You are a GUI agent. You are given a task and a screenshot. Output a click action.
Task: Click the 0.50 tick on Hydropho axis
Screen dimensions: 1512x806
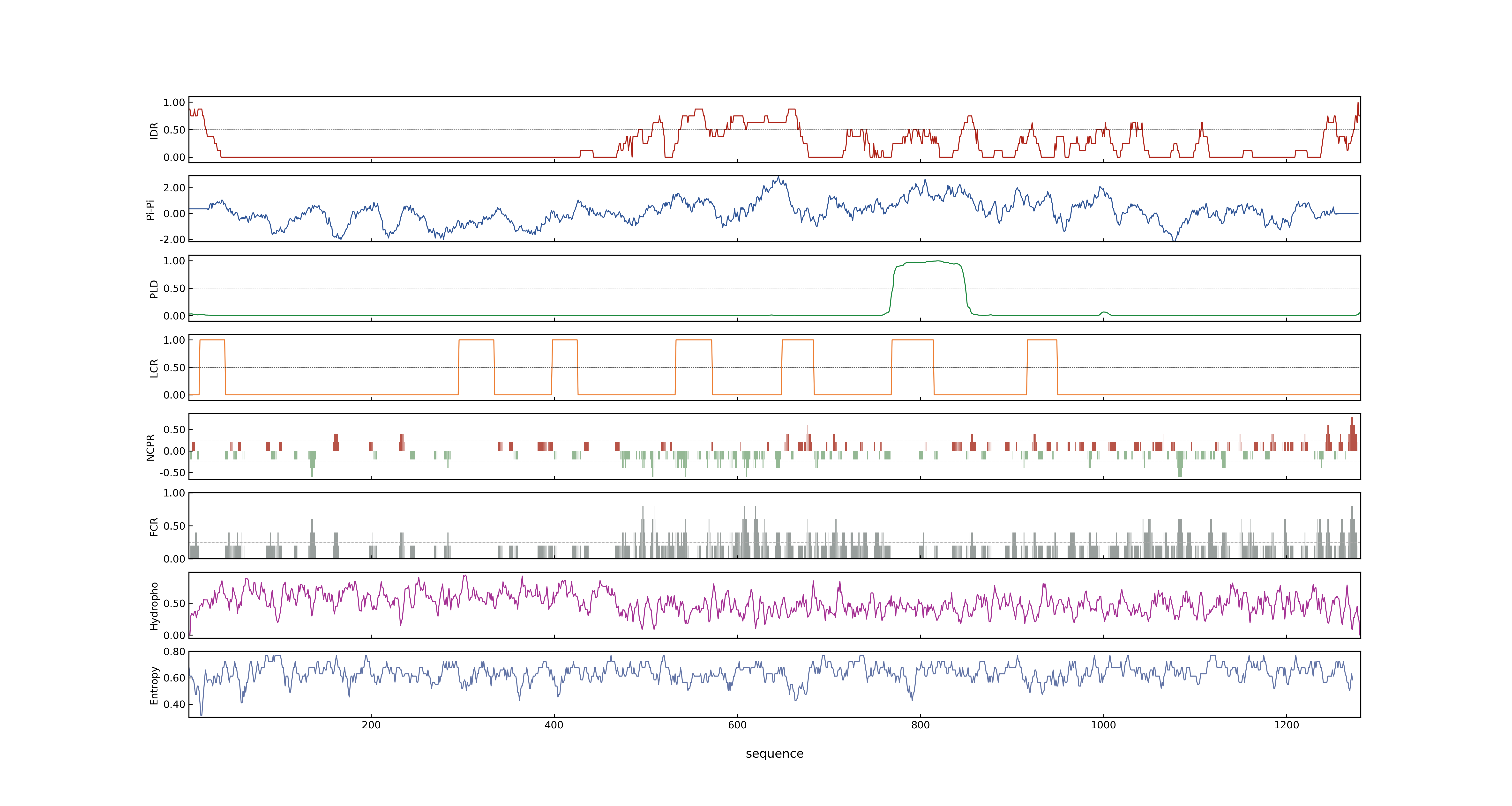tap(174, 603)
